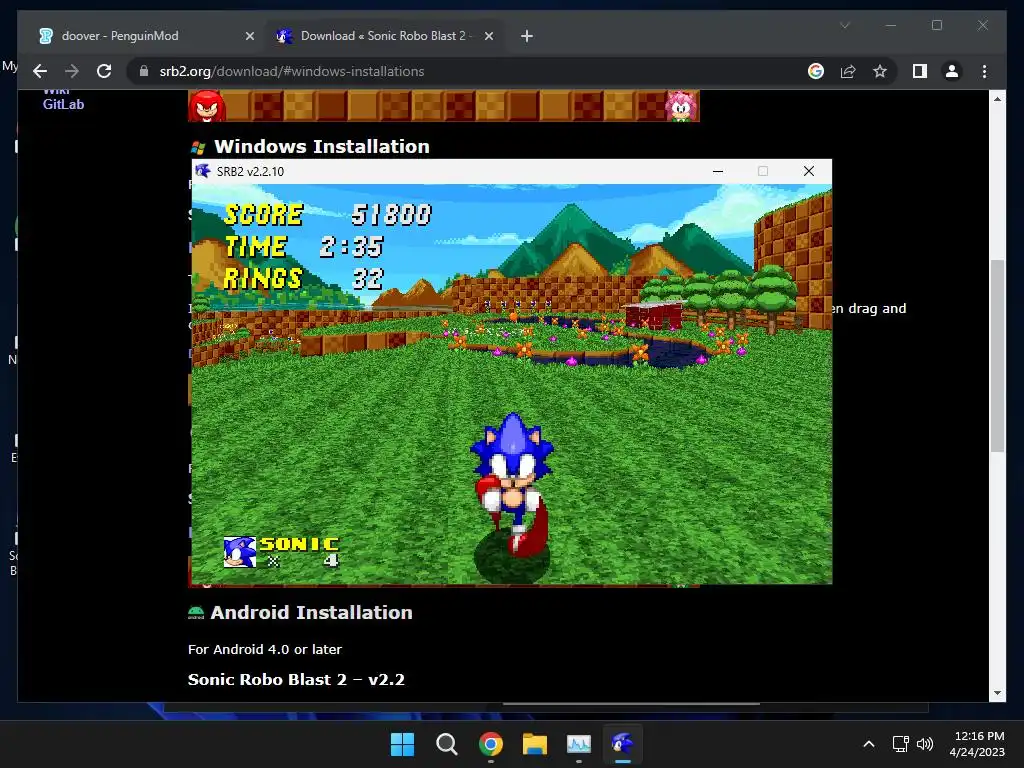This screenshot has width=1024, height=768.
Task: Open Chrome three-dot menu
Action: point(984,71)
